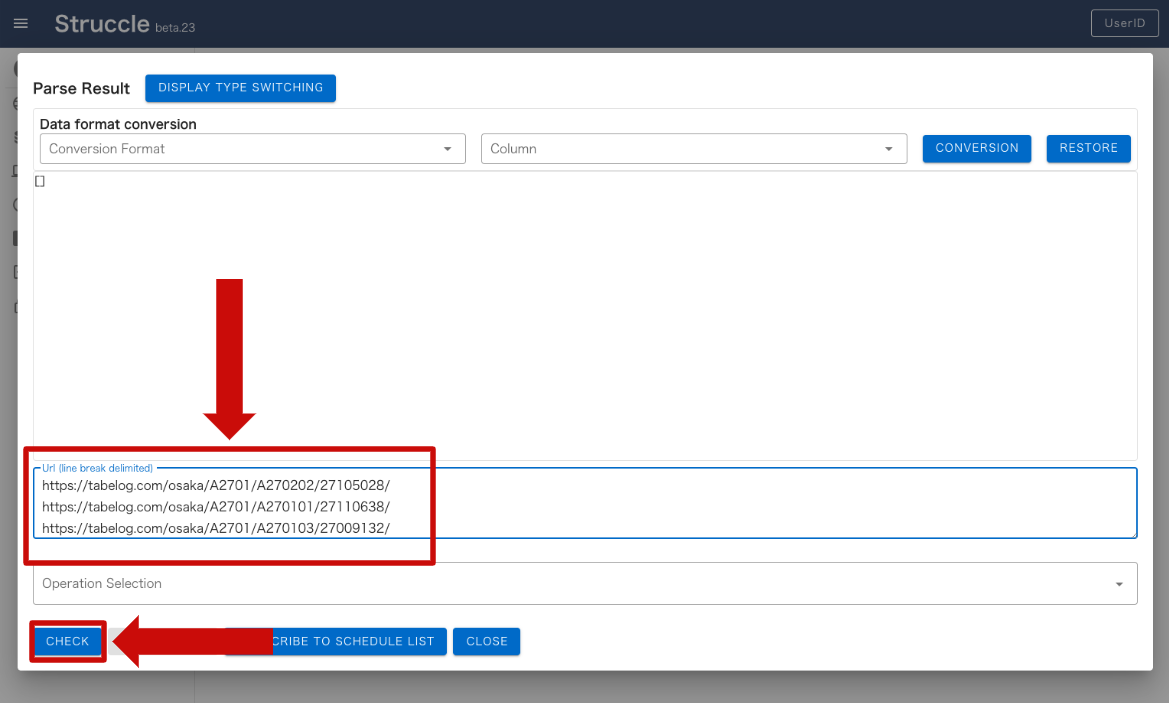Click the URL ending in 27110638
This screenshot has height=703, width=1169.
click(215, 506)
